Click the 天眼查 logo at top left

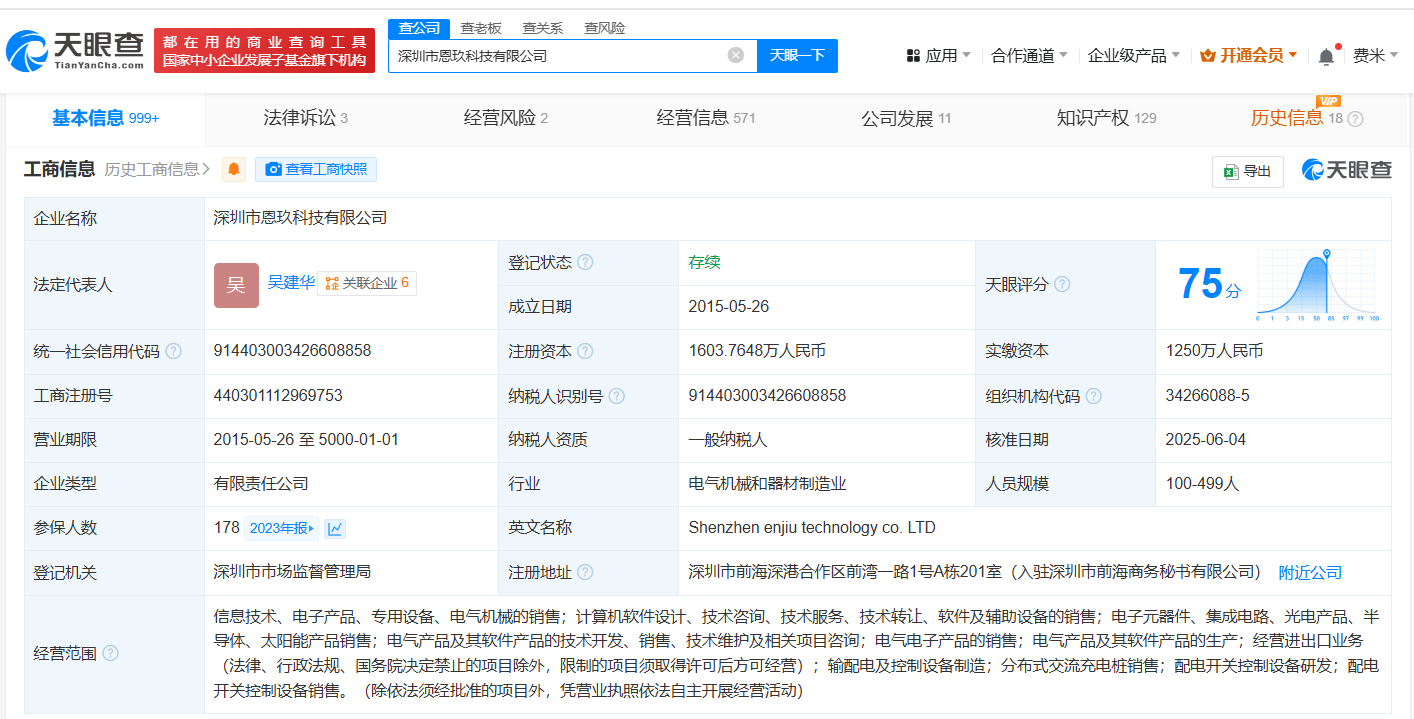75,50
